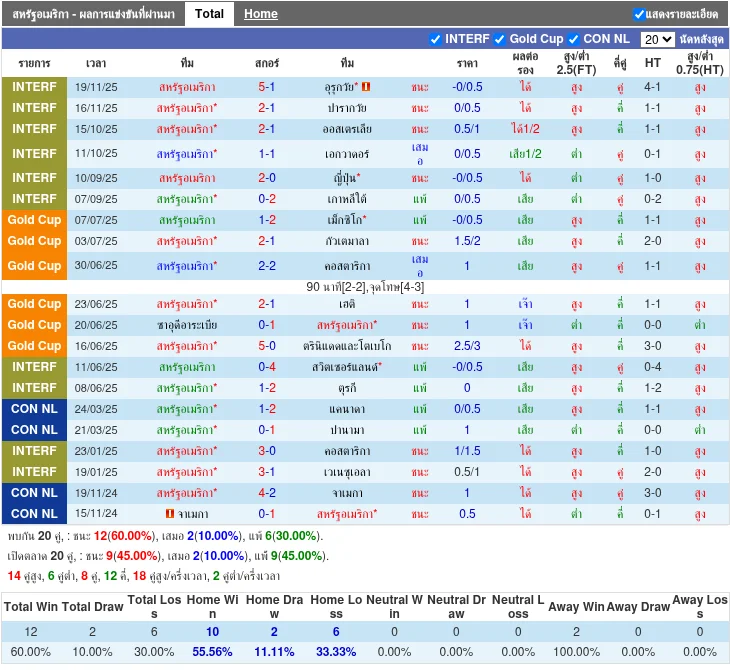Uncheck the INTERF filter checkbox
The height and width of the screenshot is (670, 730).
click(435, 39)
